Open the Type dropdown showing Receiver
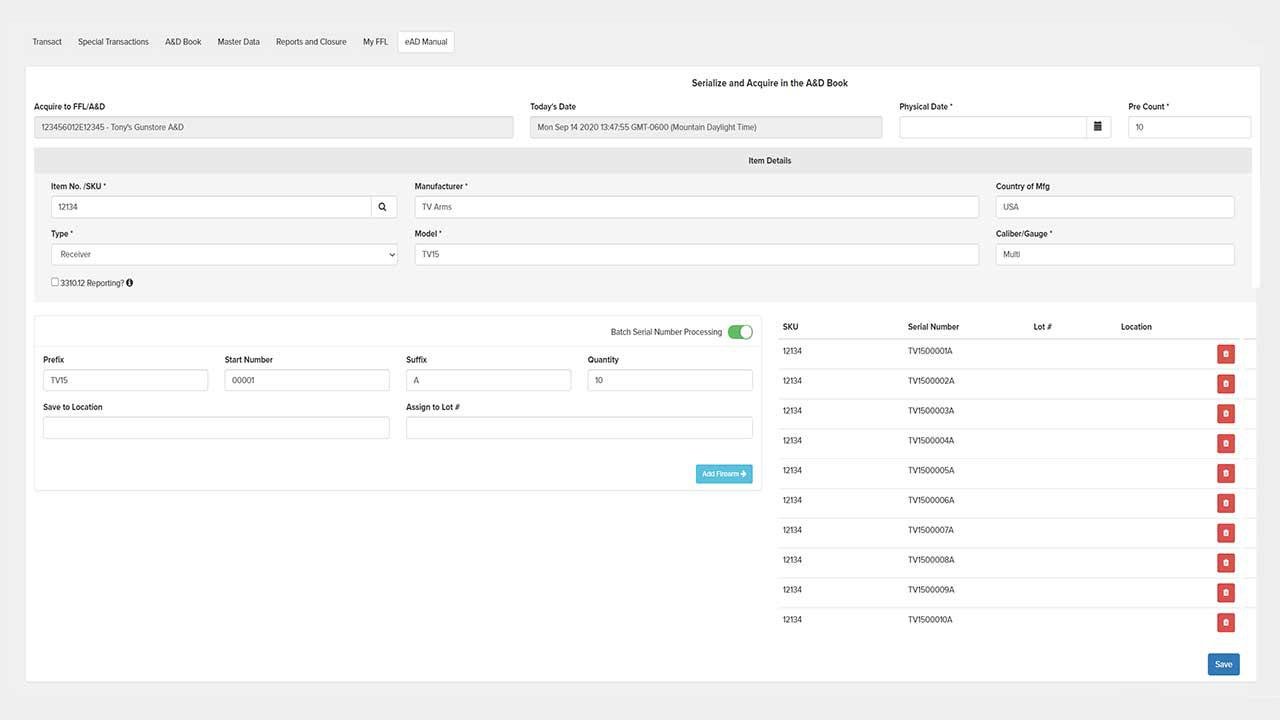Image resolution: width=1280 pixels, height=720 pixels. click(x=224, y=255)
